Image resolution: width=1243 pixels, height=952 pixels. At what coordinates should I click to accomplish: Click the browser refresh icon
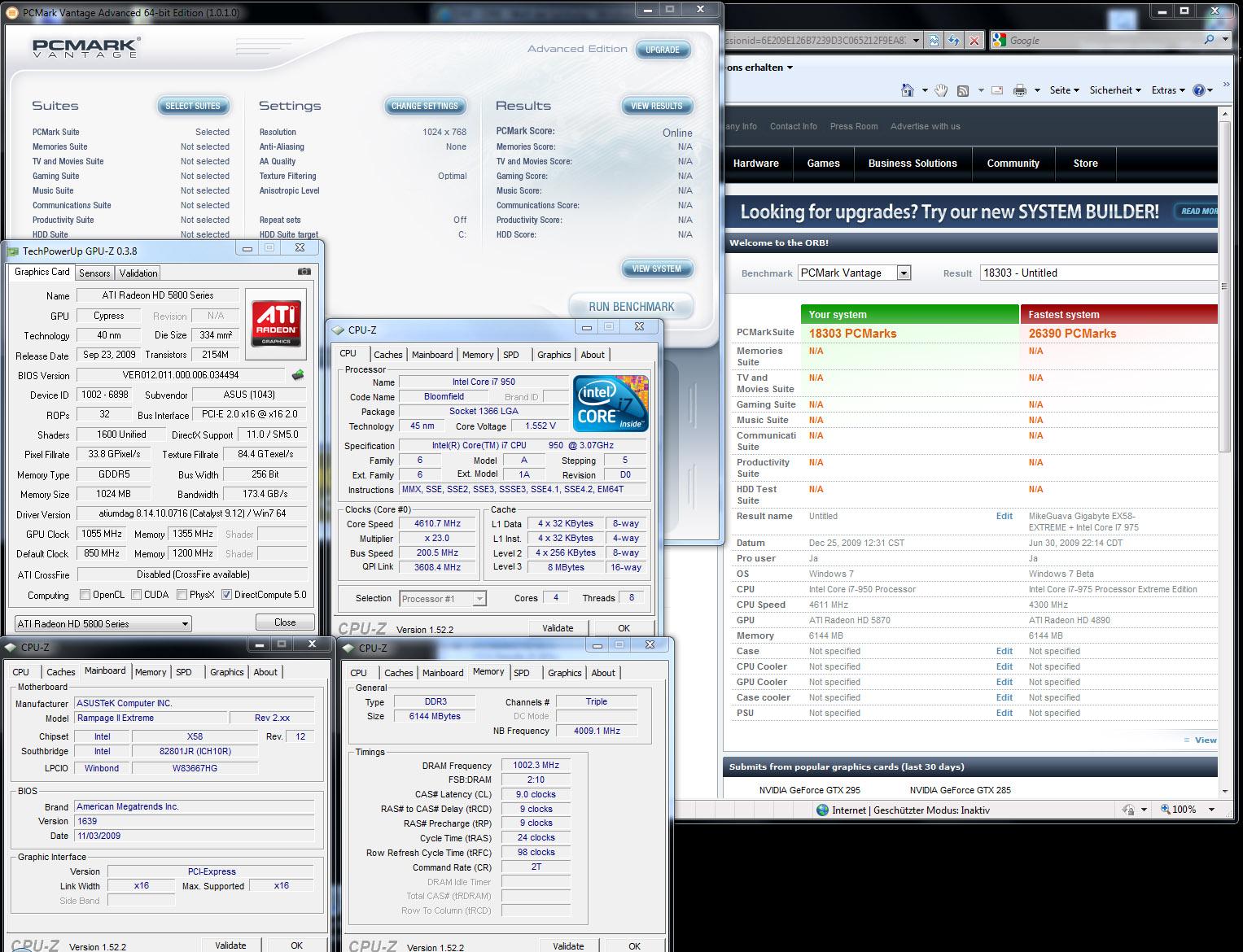(953, 40)
